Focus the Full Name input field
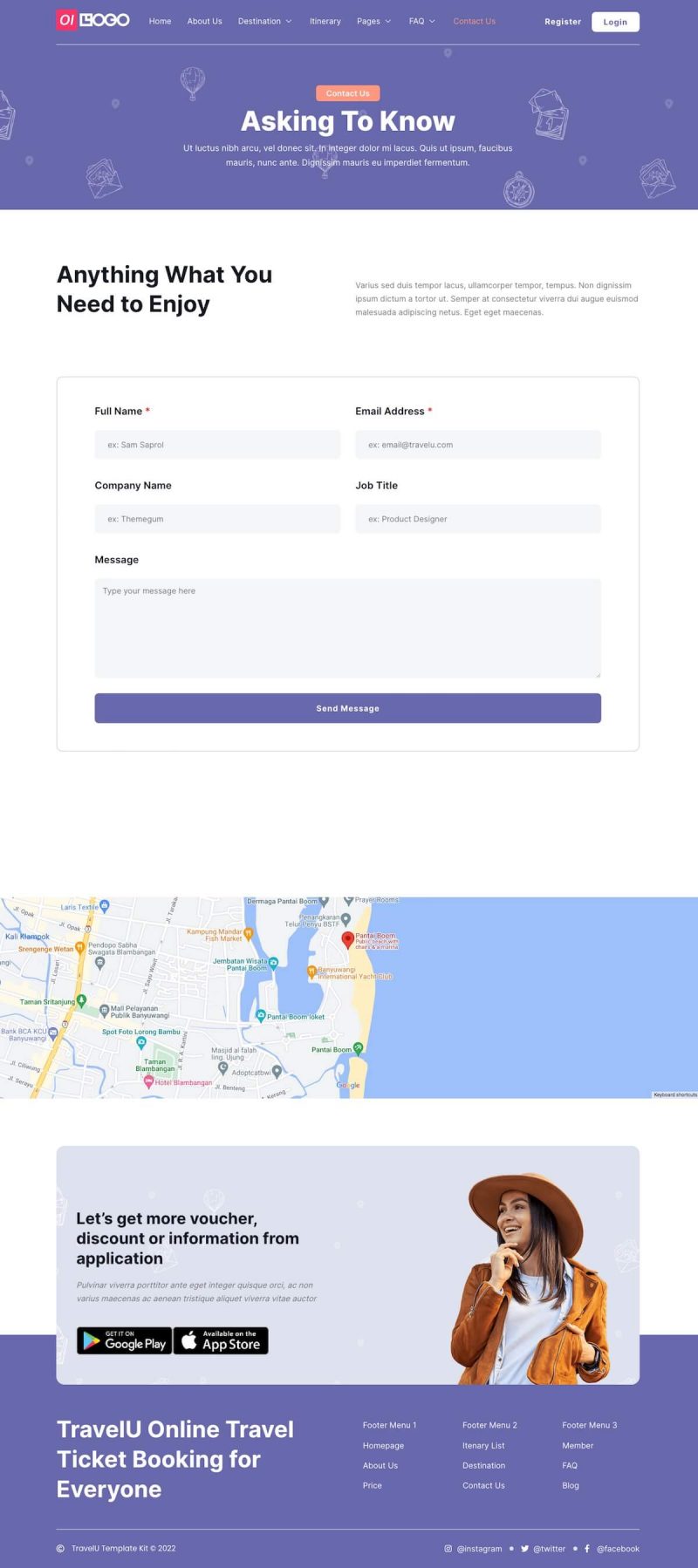This screenshot has width=698, height=1568. tap(217, 445)
